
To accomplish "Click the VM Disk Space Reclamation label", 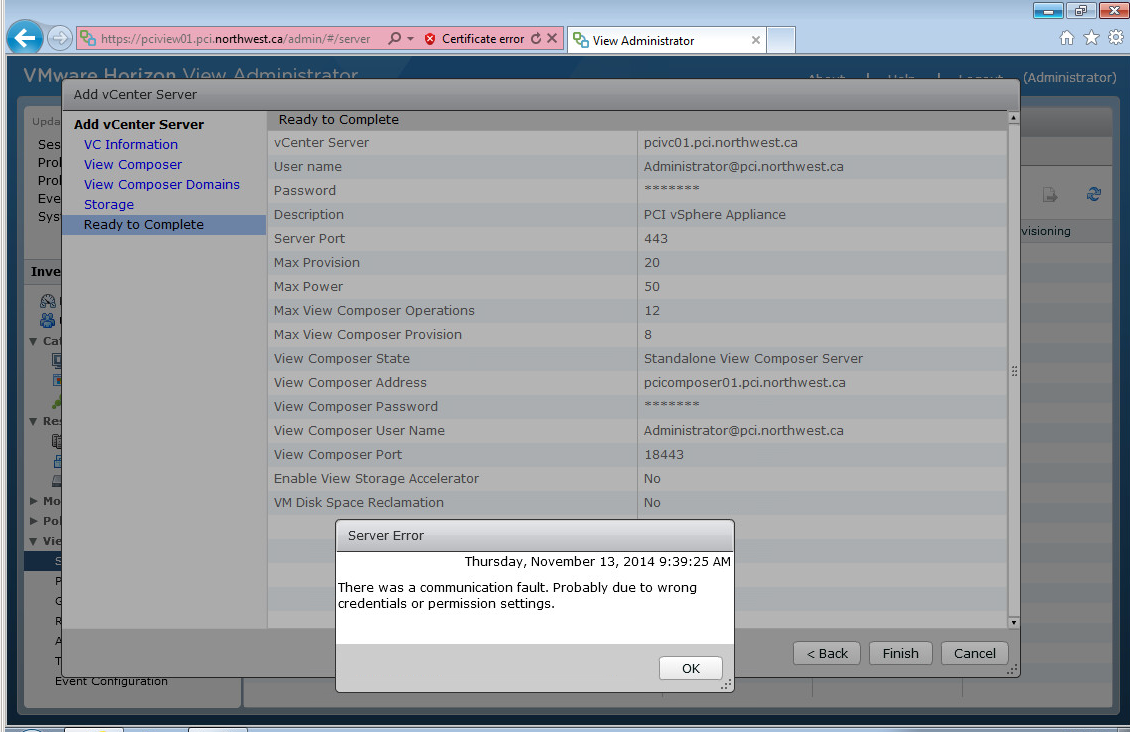I will (358, 503).
